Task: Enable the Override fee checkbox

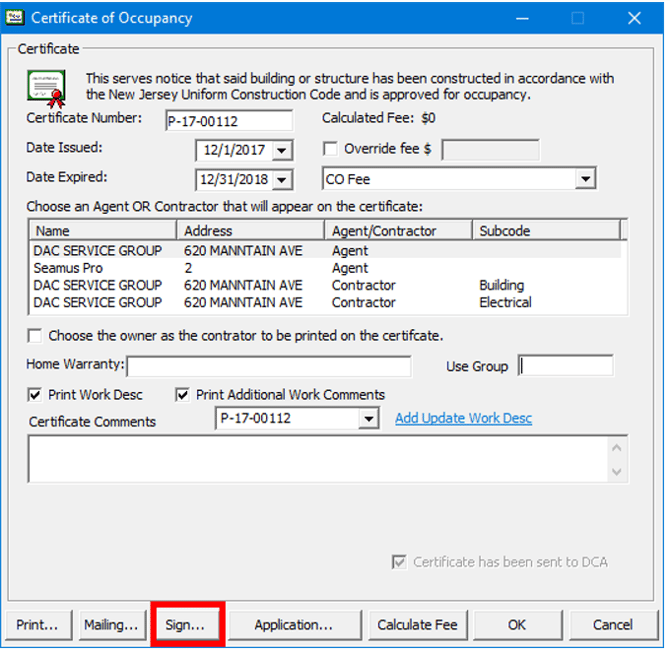Action: [x=330, y=150]
